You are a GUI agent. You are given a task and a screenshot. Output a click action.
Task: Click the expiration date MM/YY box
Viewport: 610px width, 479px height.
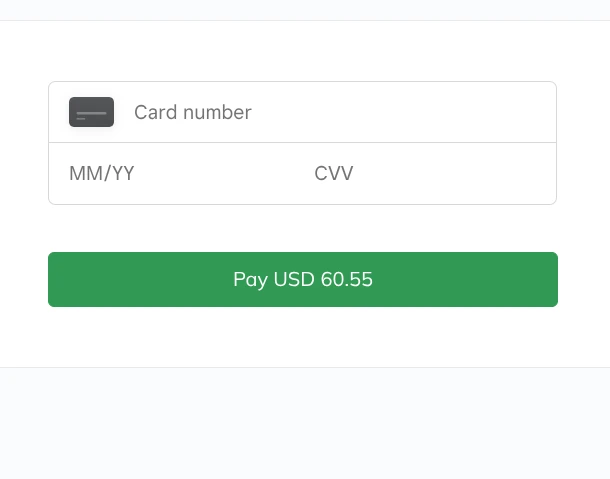pyautogui.click(x=170, y=174)
